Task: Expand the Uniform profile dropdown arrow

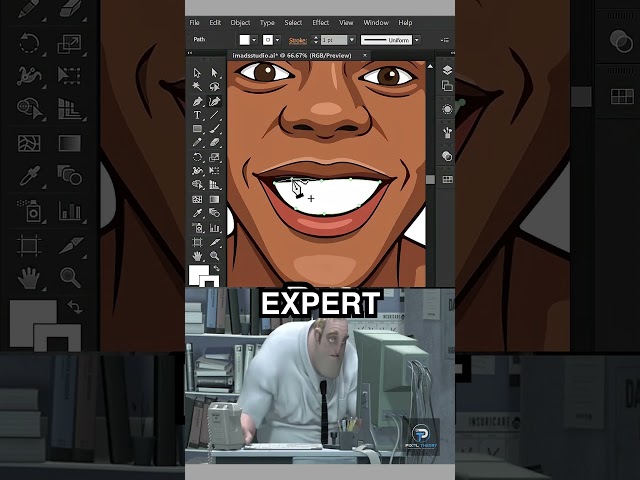Action: [417, 40]
